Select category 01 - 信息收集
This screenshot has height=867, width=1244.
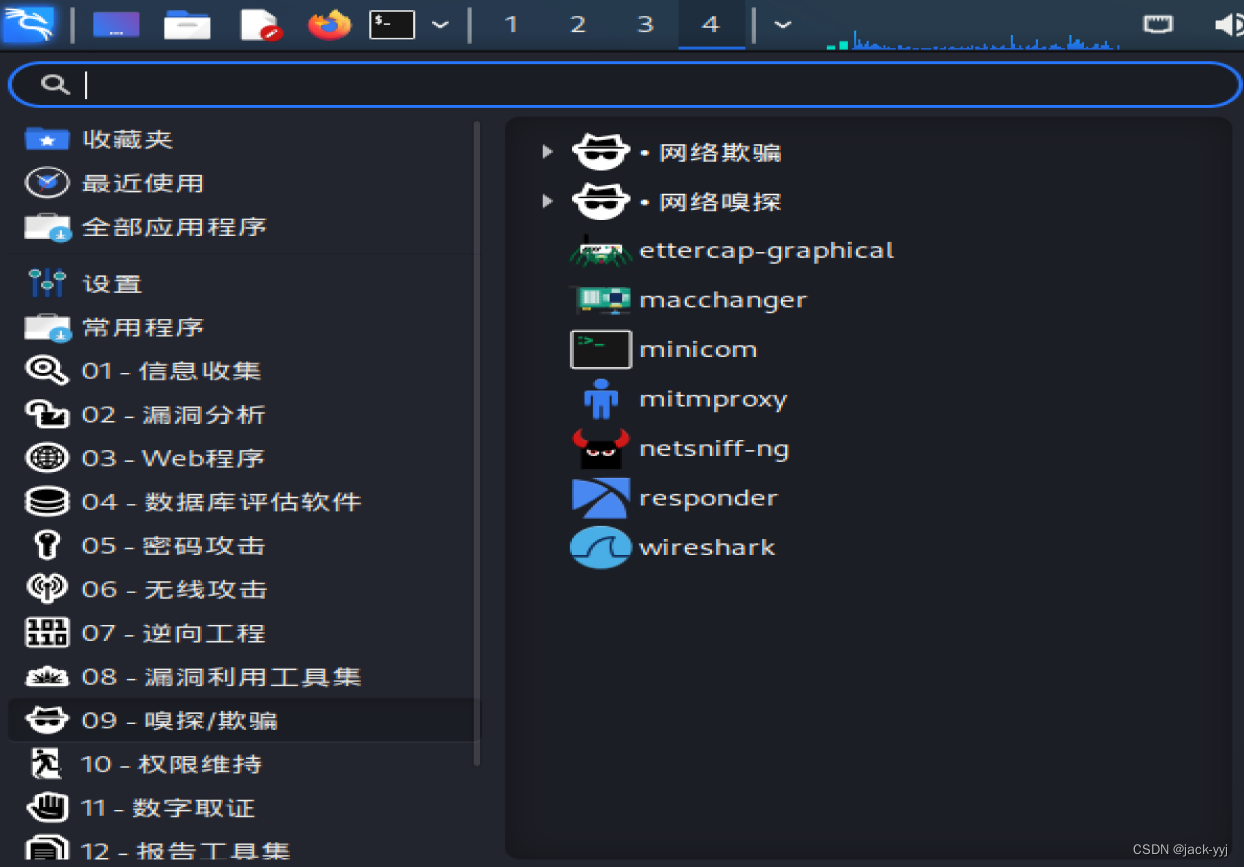point(240,371)
